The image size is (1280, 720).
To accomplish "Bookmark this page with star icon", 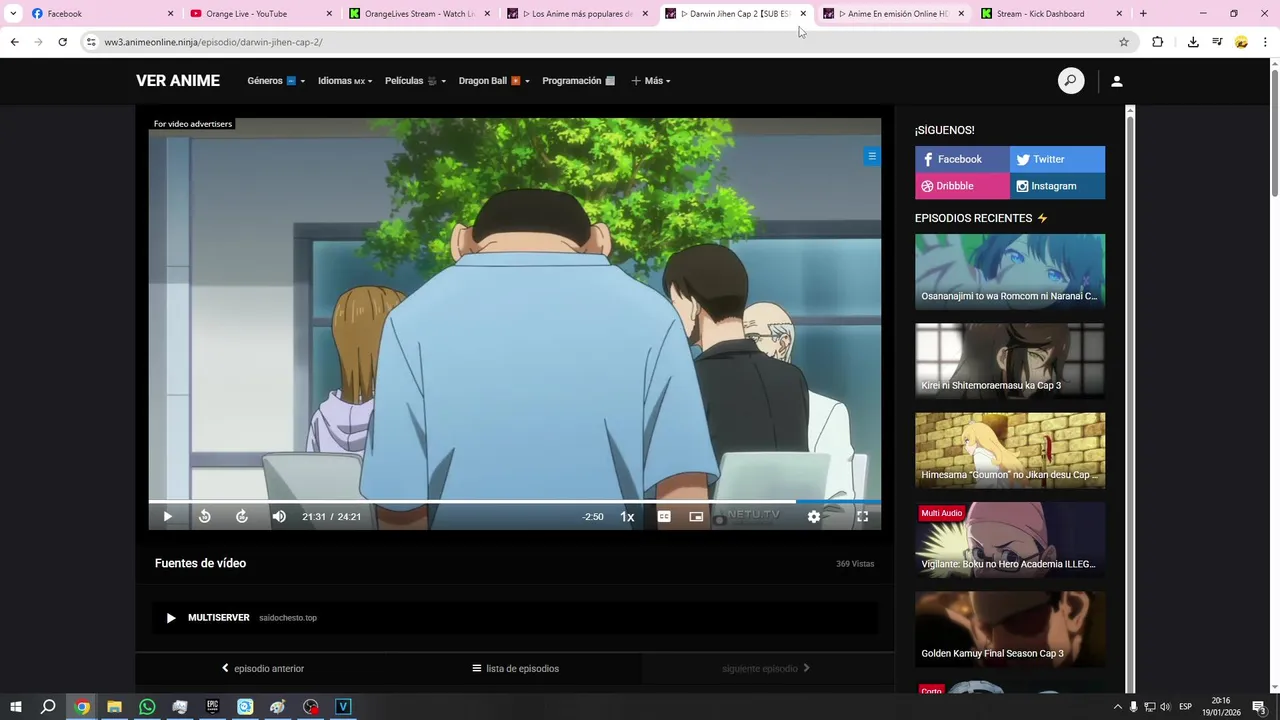I will tap(1124, 42).
